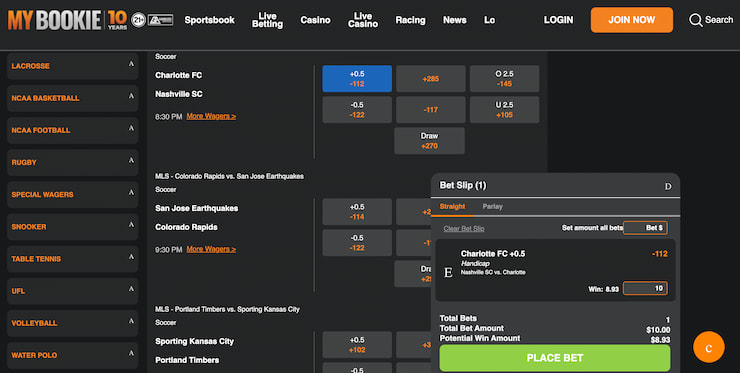Go to the Racing page

click(410, 20)
